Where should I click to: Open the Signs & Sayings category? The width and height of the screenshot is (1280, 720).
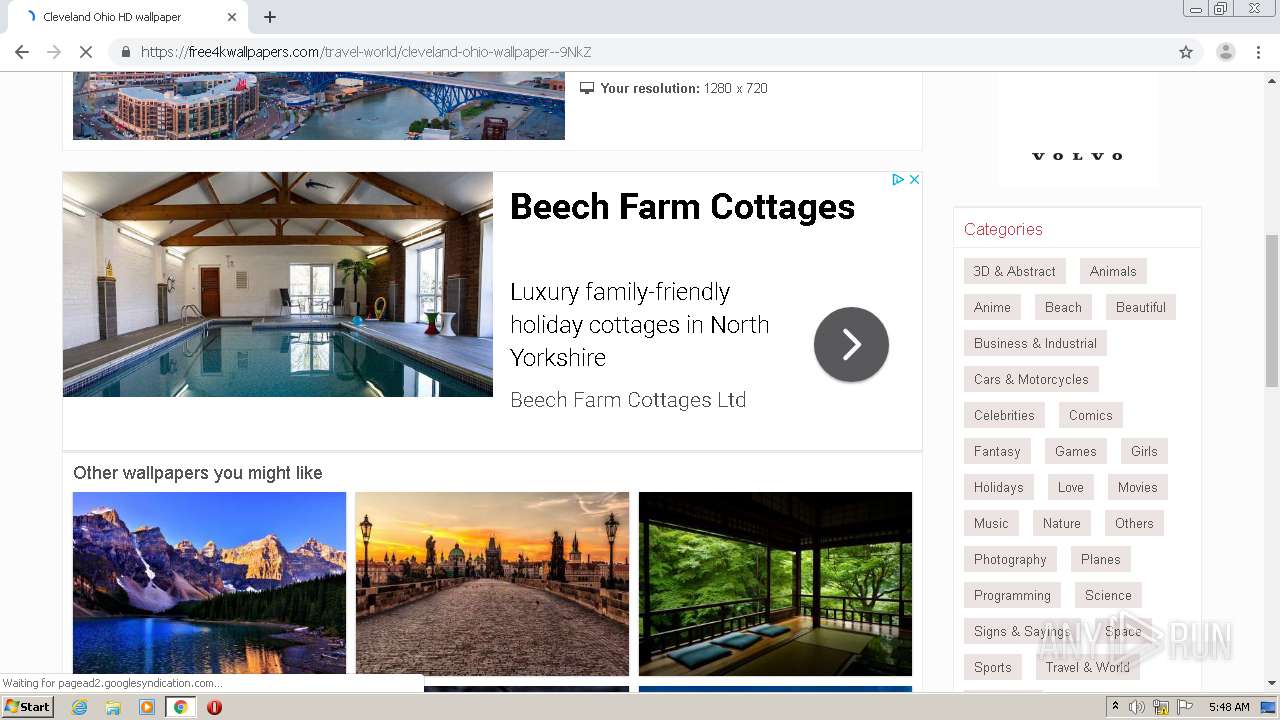(x=1022, y=631)
